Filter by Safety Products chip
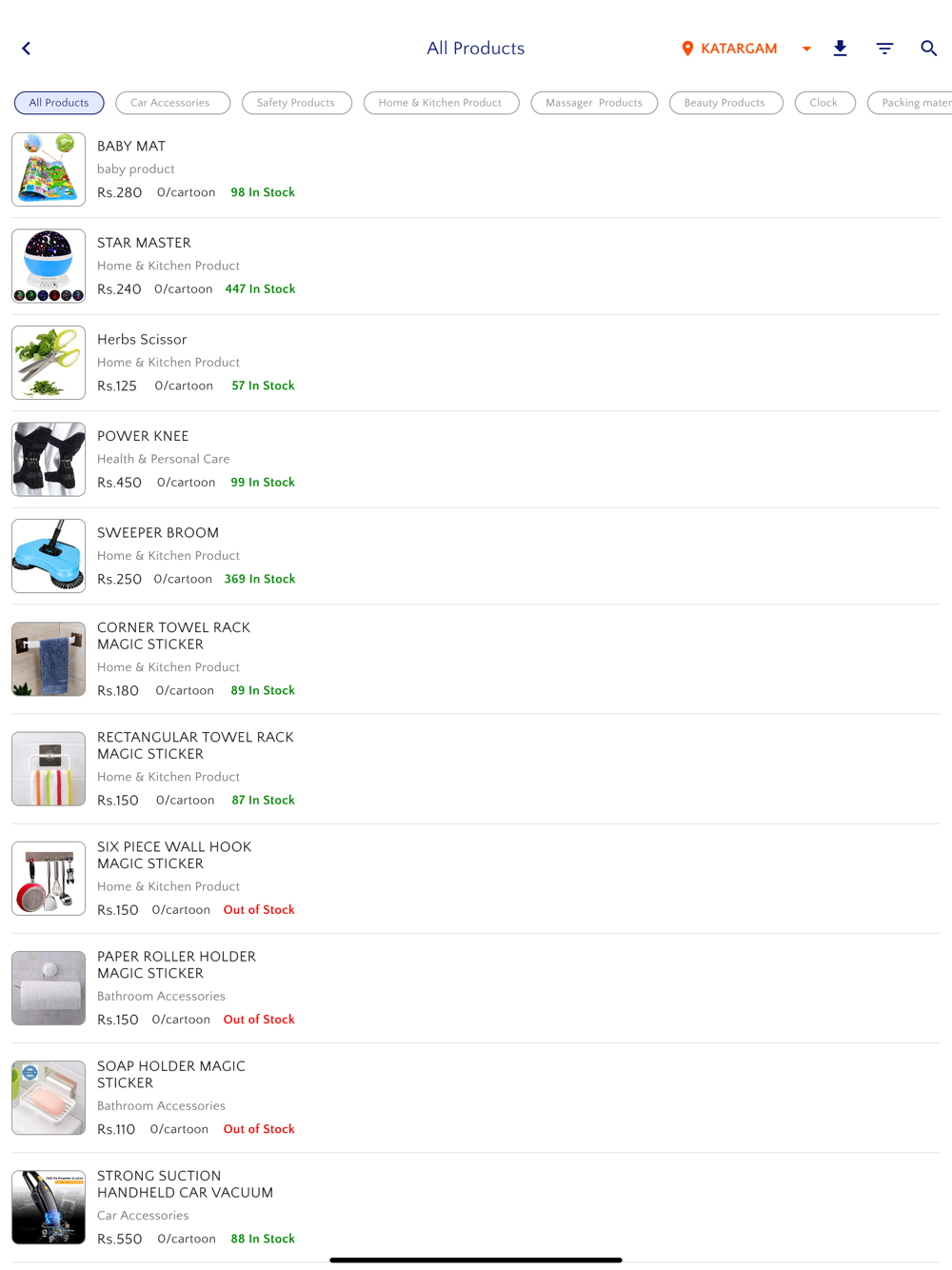The image size is (952, 1270). pos(297,103)
